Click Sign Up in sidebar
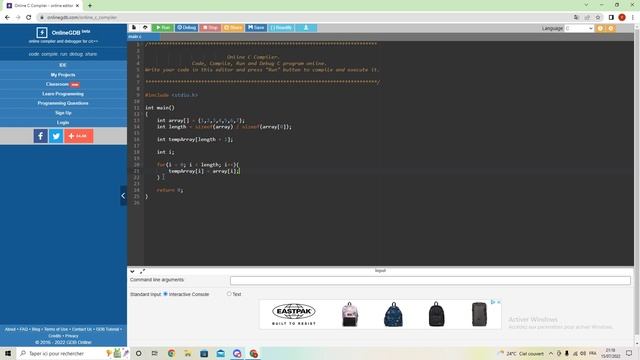The width and height of the screenshot is (640, 360). tap(63, 113)
